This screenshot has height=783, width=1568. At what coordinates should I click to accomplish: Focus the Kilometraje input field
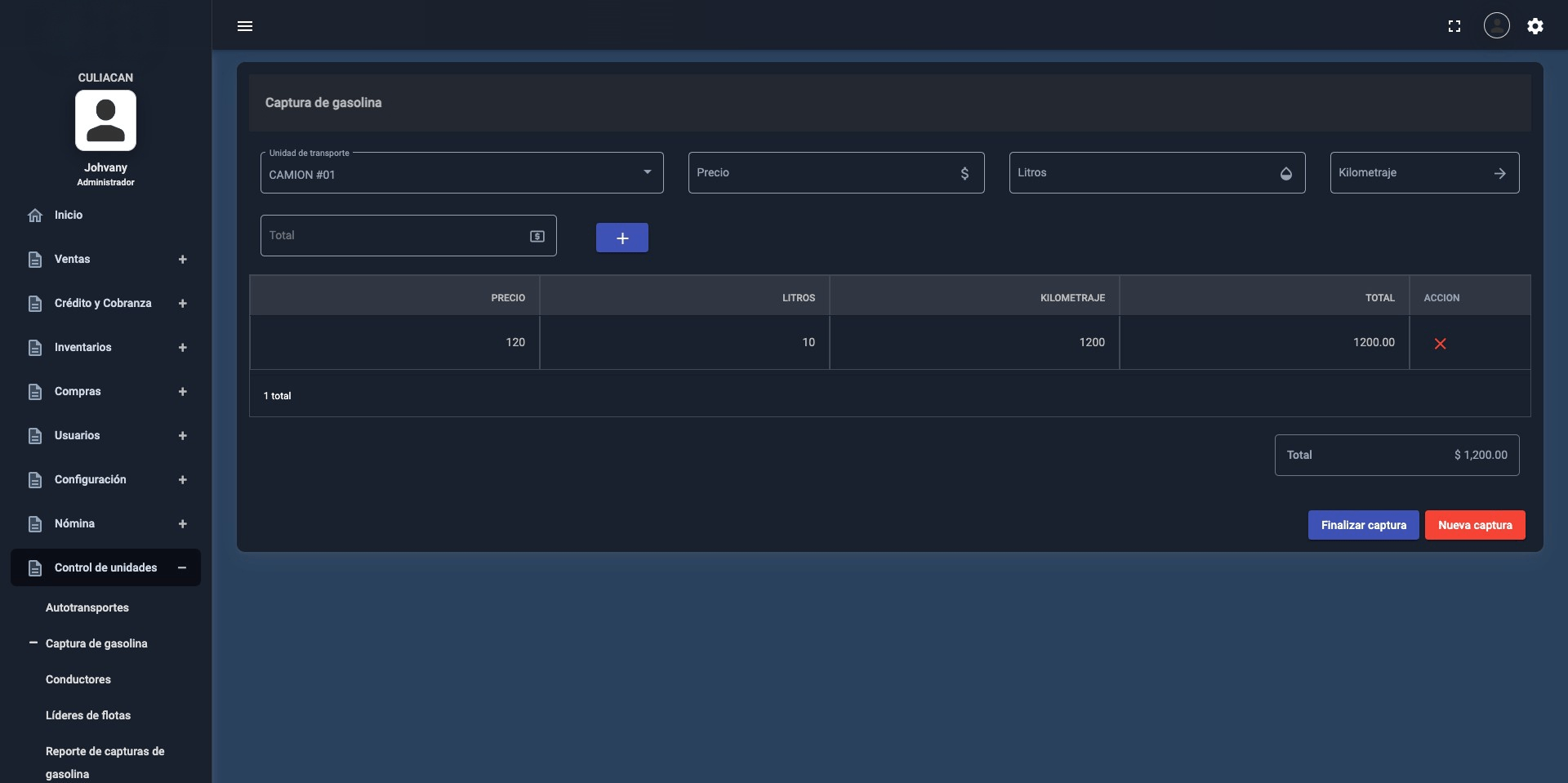coord(1424,173)
